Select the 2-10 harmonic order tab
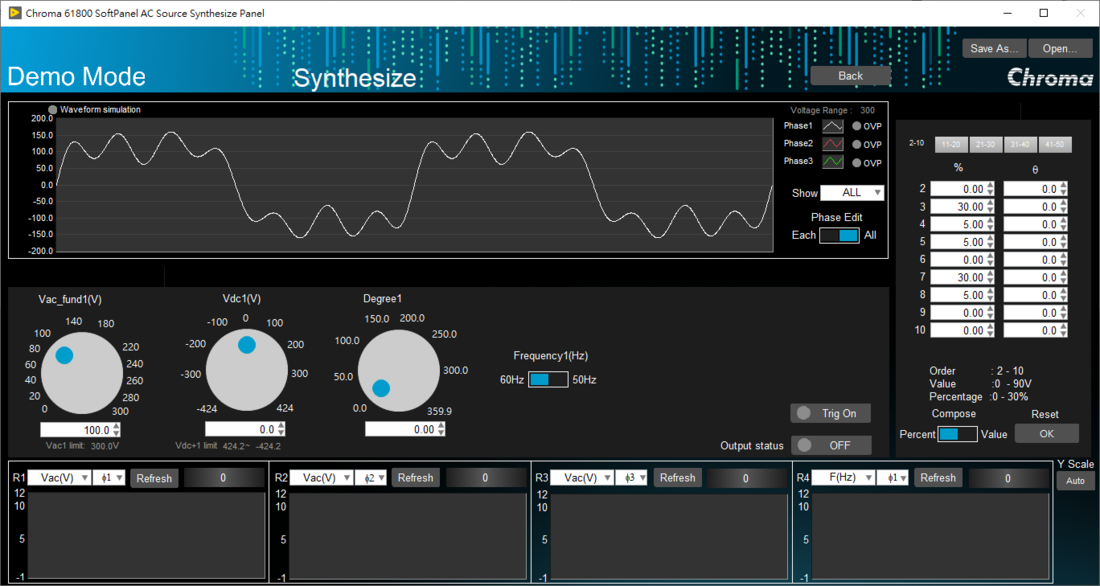The width and height of the screenshot is (1100, 586). click(917, 143)
